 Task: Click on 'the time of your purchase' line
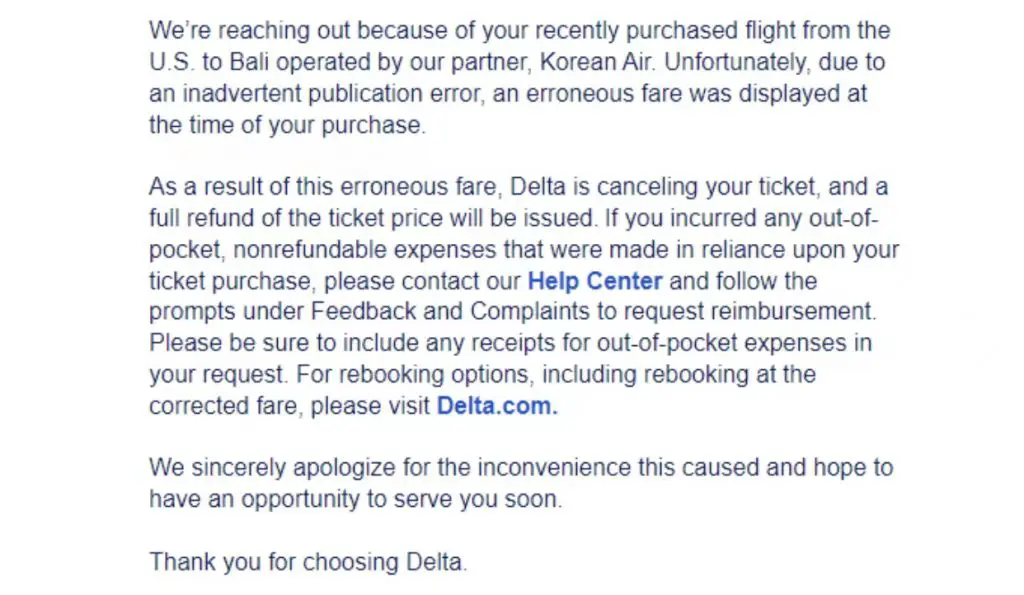point(287,125)
